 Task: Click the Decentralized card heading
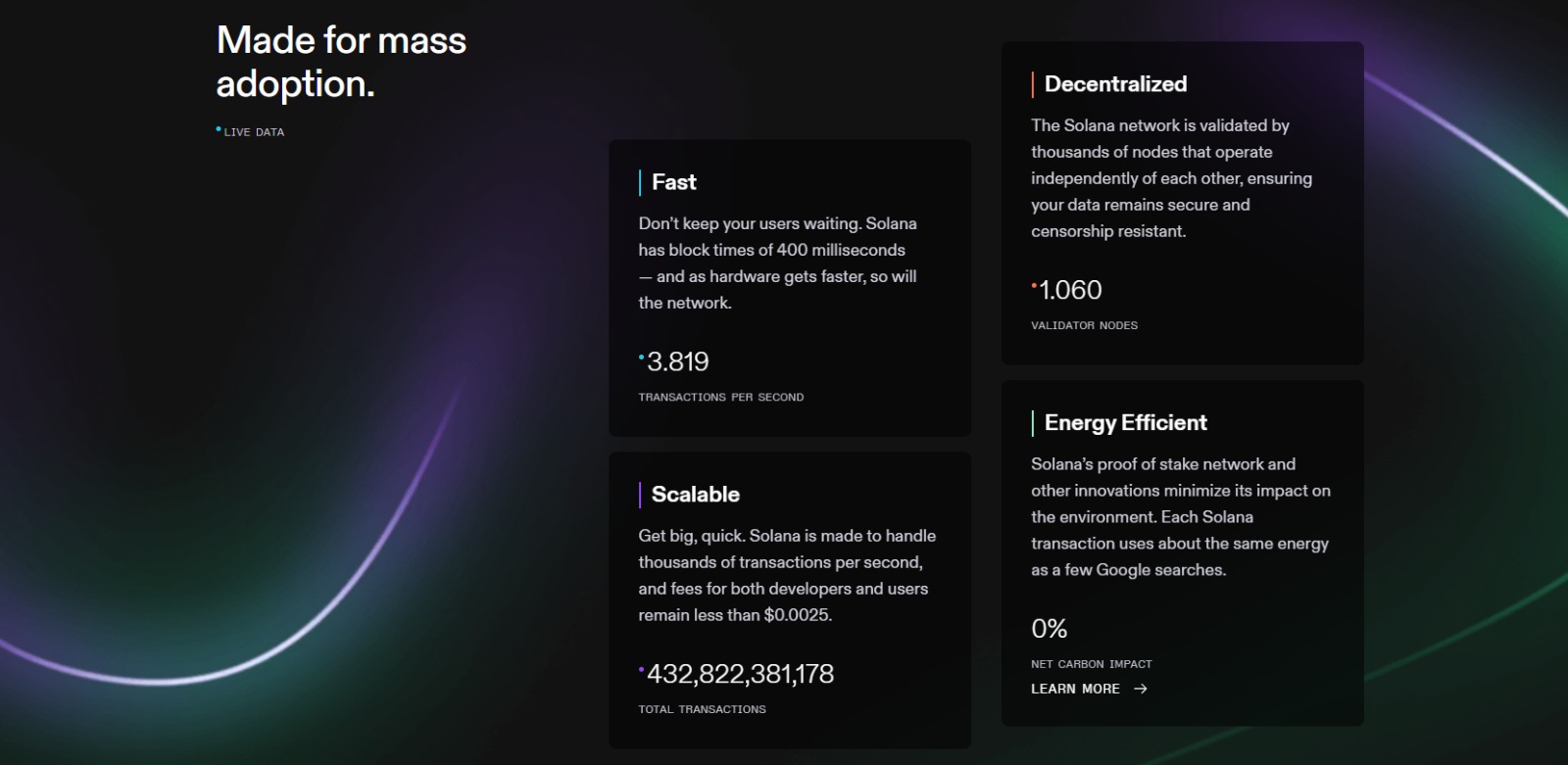1115,84
